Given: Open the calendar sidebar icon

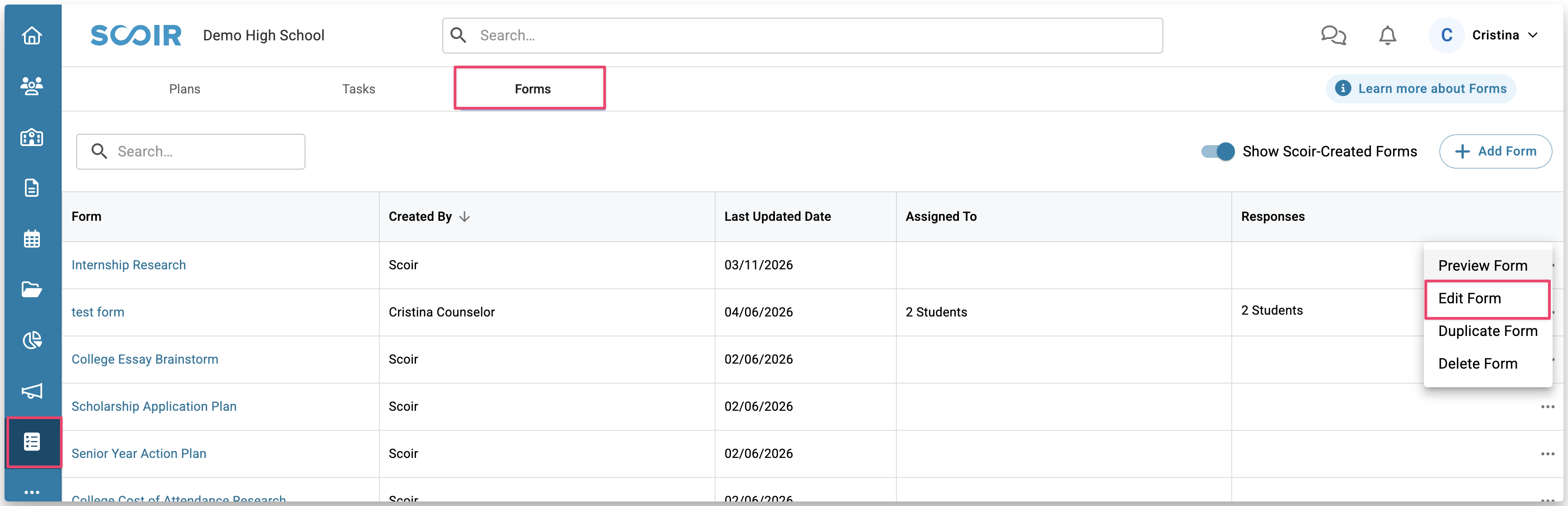Looking at the screenshot, I should click(32, 238).
